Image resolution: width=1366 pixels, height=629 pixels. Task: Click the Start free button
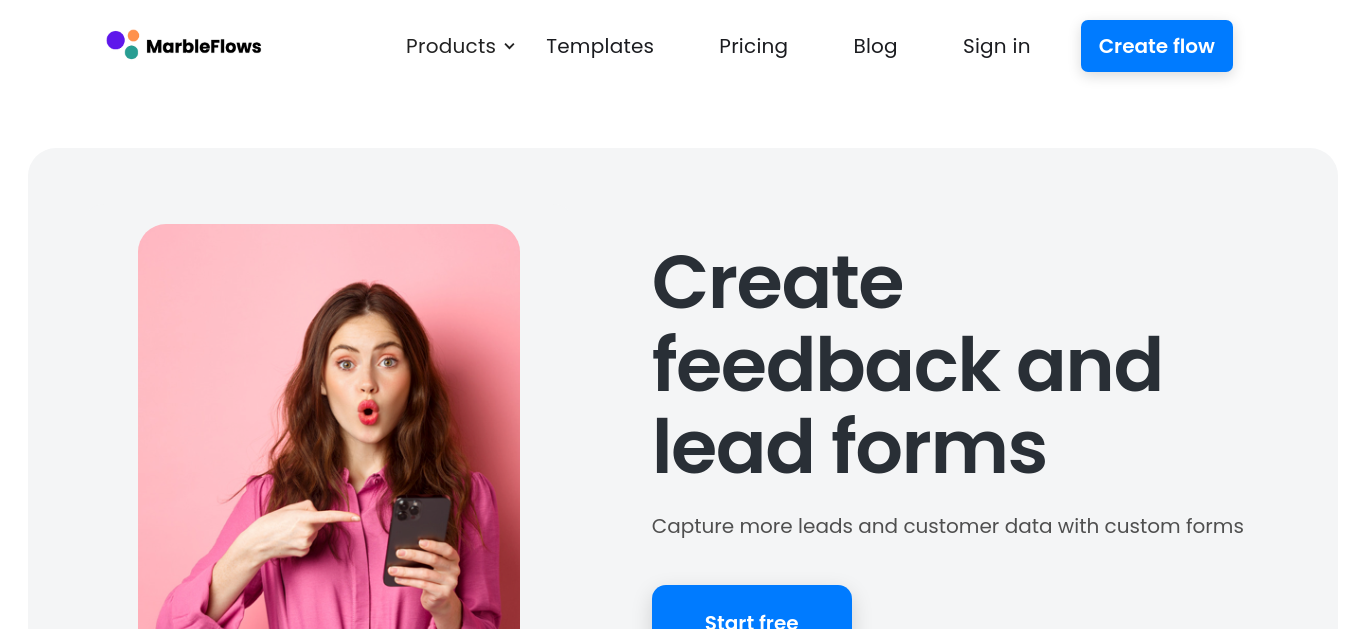point(752,608)
